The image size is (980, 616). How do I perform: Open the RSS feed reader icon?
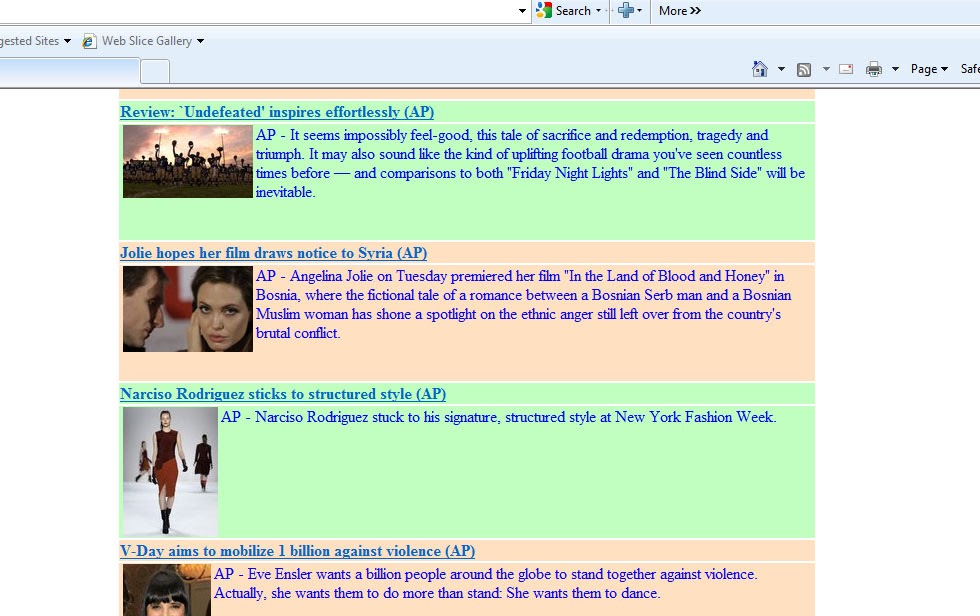click(x=804, y=68)
